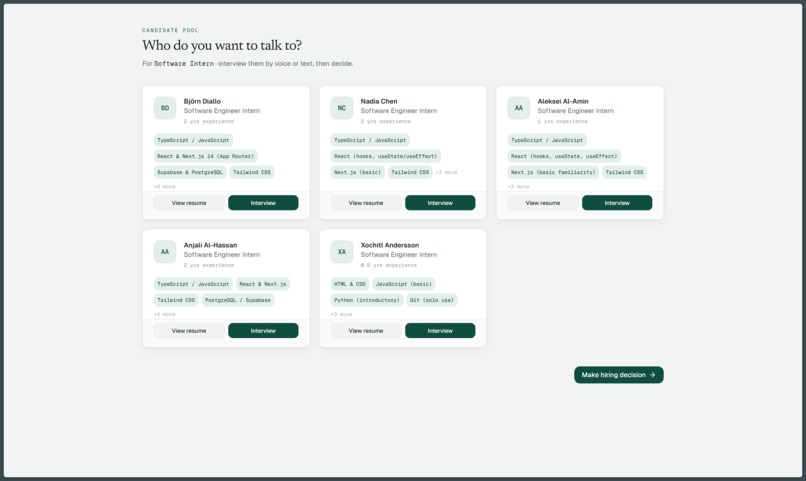
Task: Click React (hooks, useState, useEffect) tag
Action: point(564,156)
